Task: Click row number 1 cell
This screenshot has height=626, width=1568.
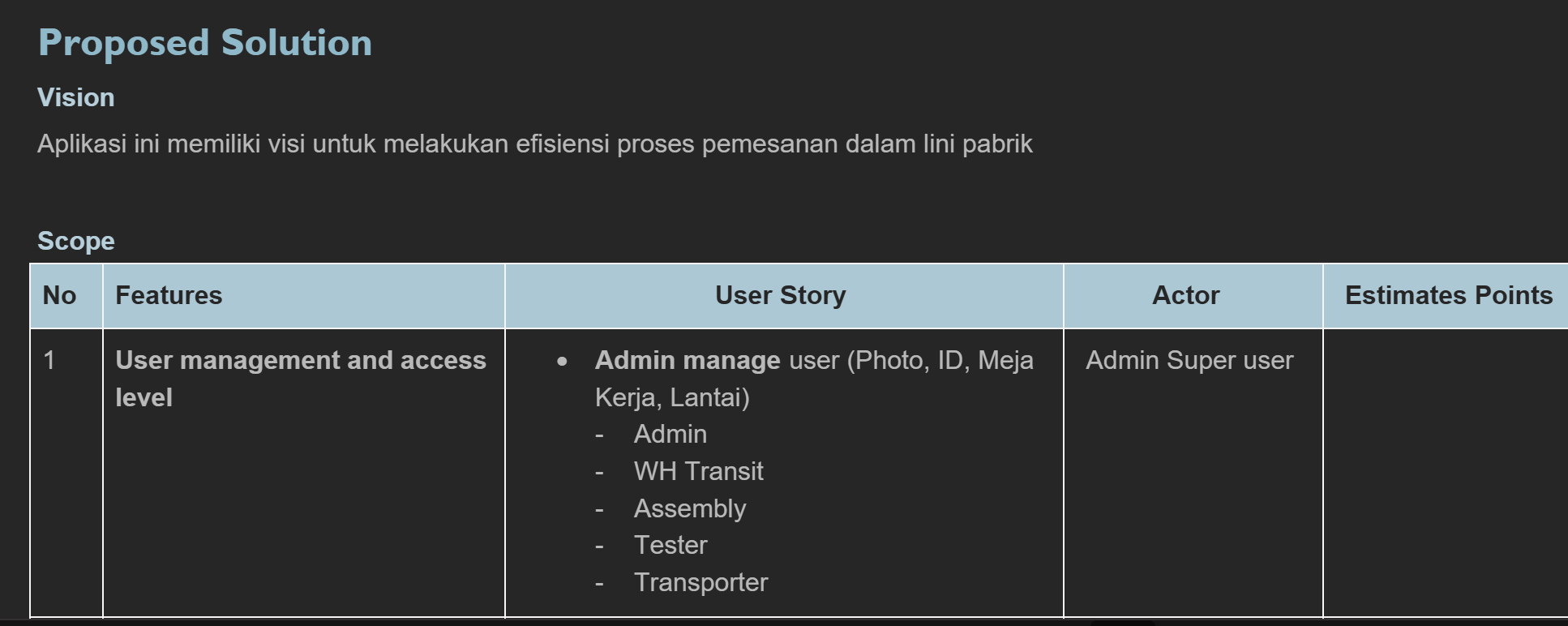Action: 66,473
